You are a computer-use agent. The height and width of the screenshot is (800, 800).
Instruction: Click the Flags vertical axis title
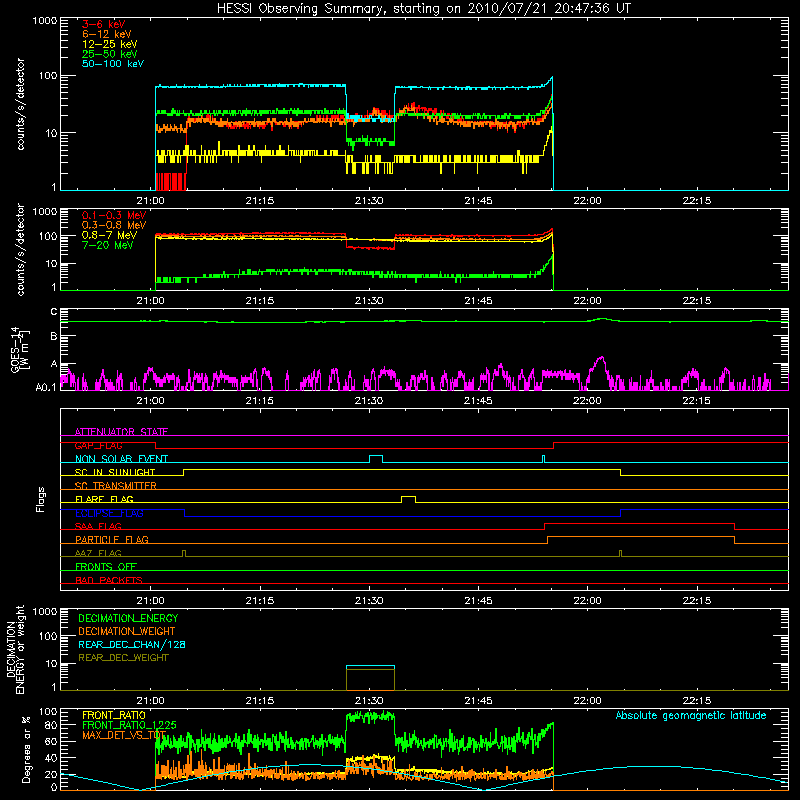(x=41, y=499)
